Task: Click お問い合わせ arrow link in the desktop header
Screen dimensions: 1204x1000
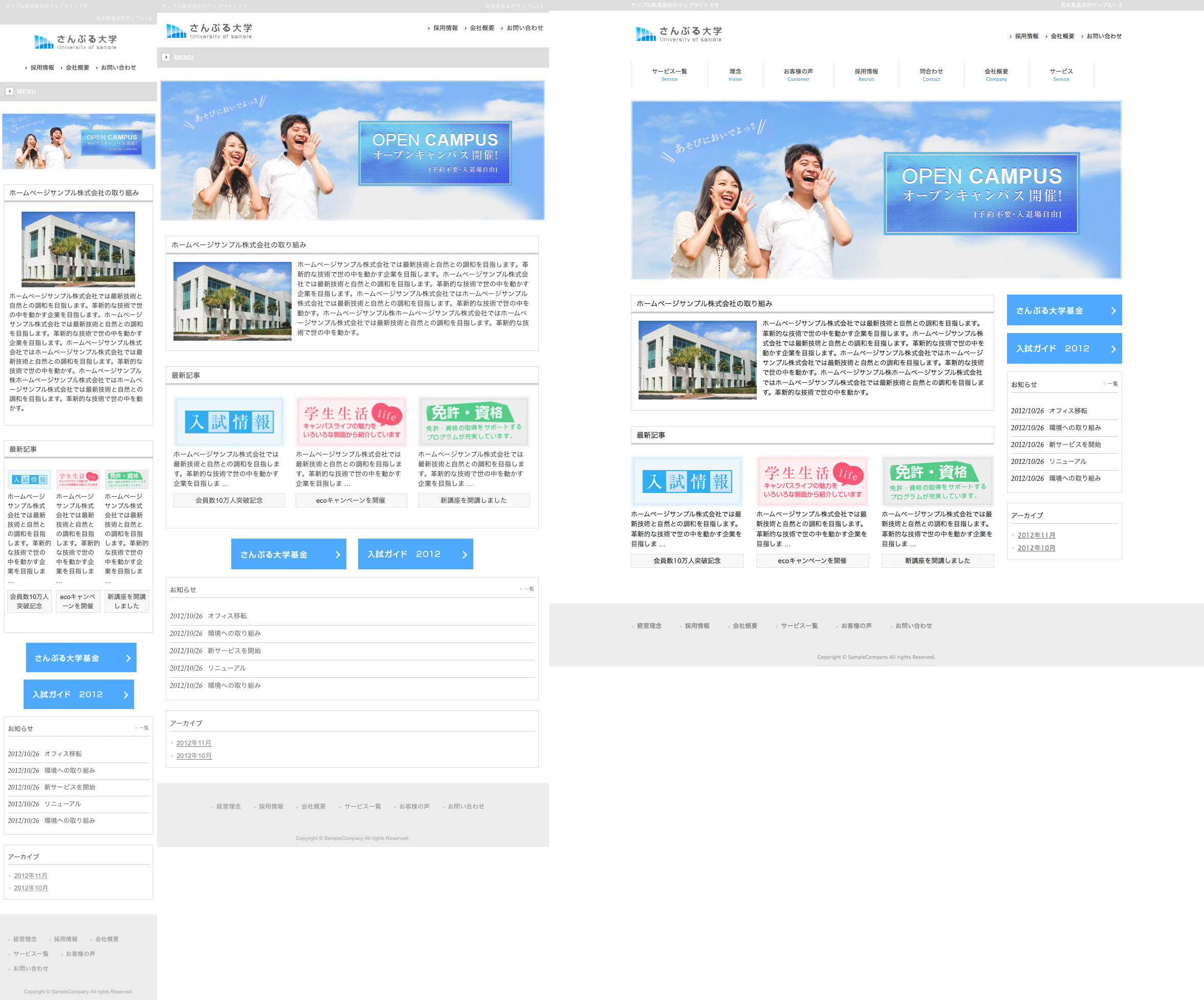Action: [x=1103, y=36]
